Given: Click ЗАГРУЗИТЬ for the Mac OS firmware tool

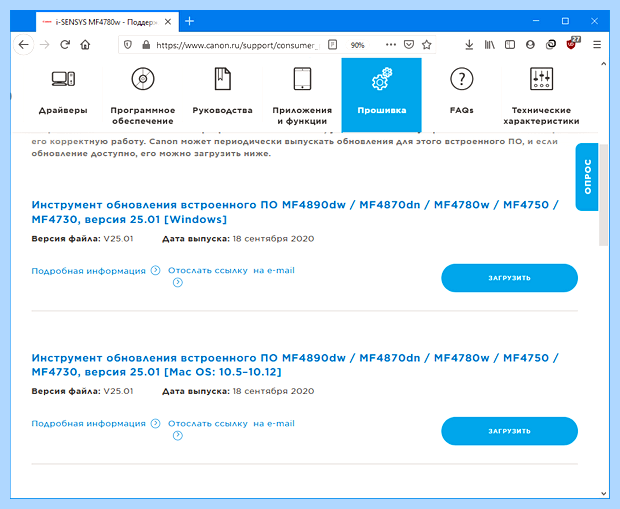Looking at the screenshot, I should [x=509, y=431].
